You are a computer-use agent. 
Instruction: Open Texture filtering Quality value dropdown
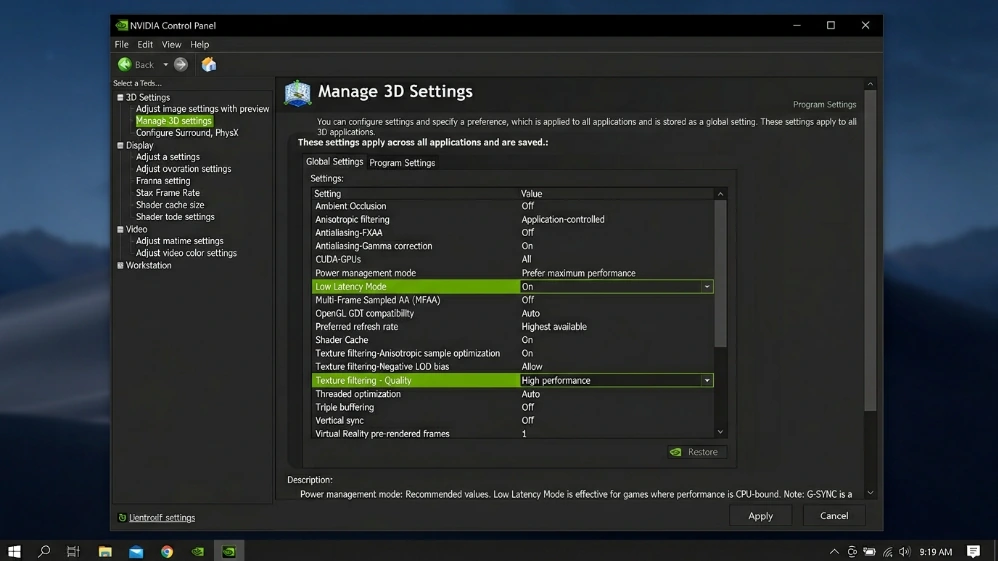click(x=706, y=381)
